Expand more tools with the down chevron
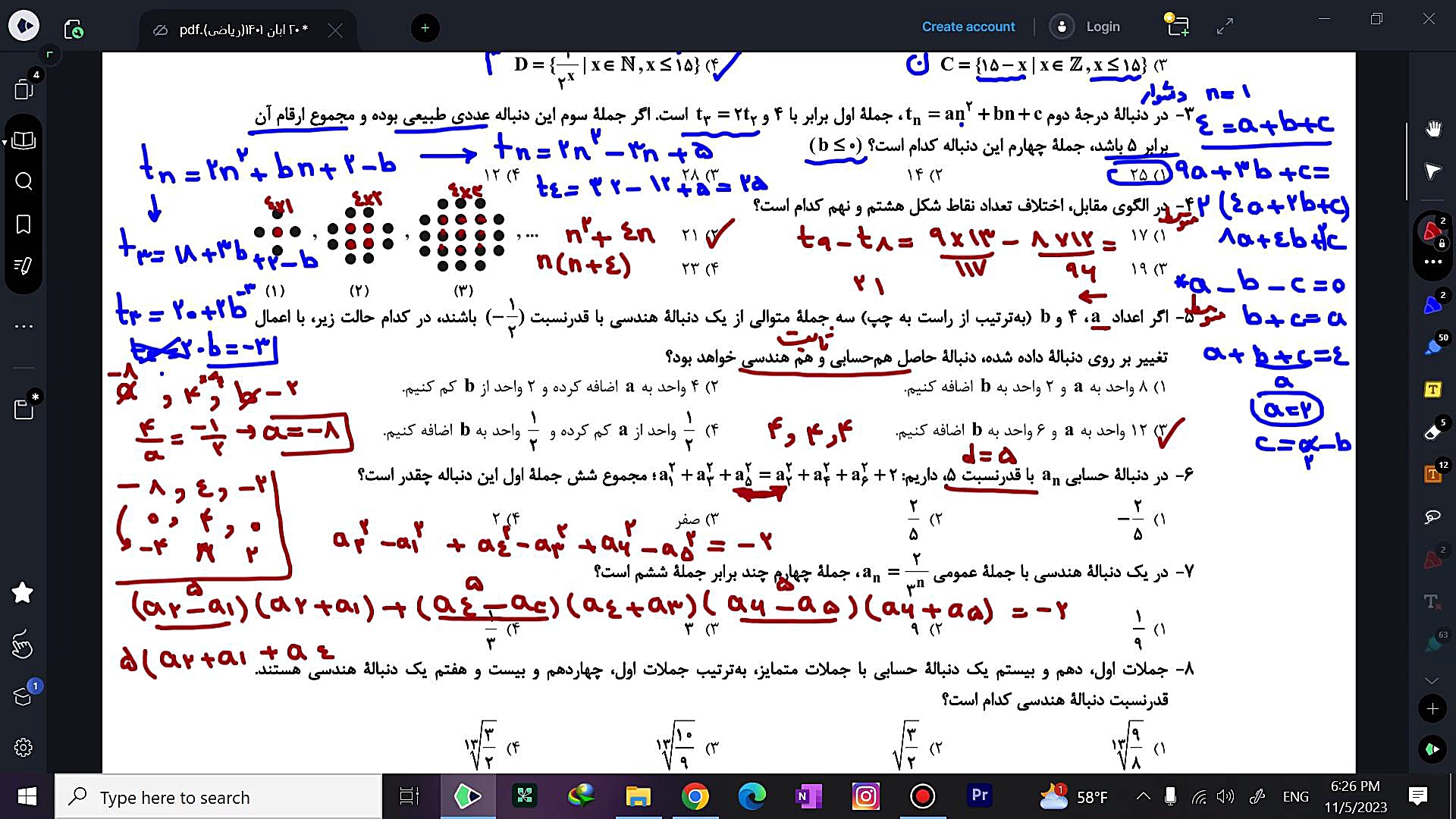Viewport: 1456px width, 819px height. coord(1432,680)
